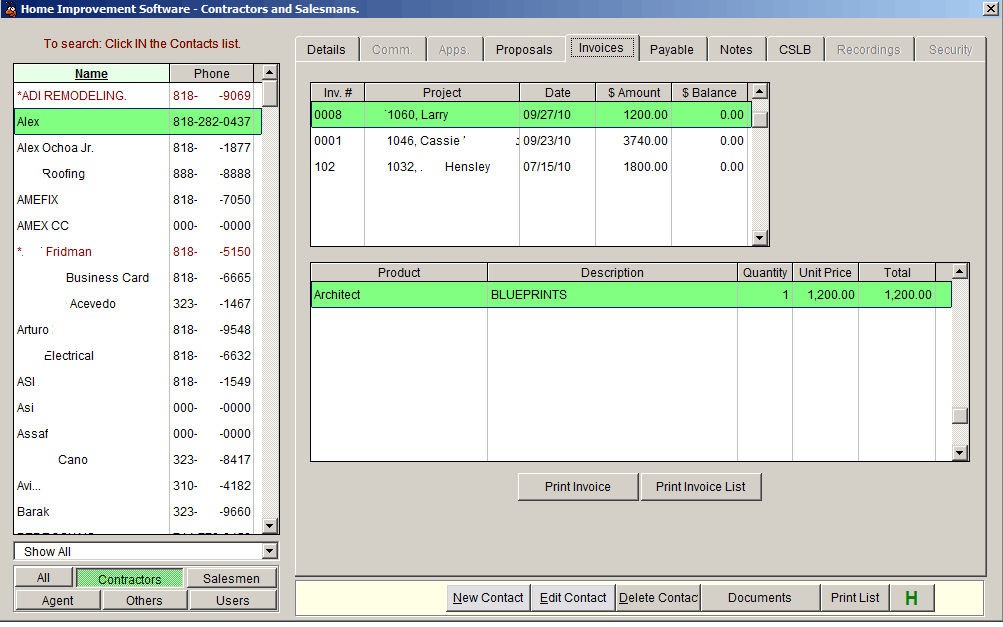Select invoice 102 for Hensley
This screenshot has width=1003, height=627.
[x=530, y=167]
